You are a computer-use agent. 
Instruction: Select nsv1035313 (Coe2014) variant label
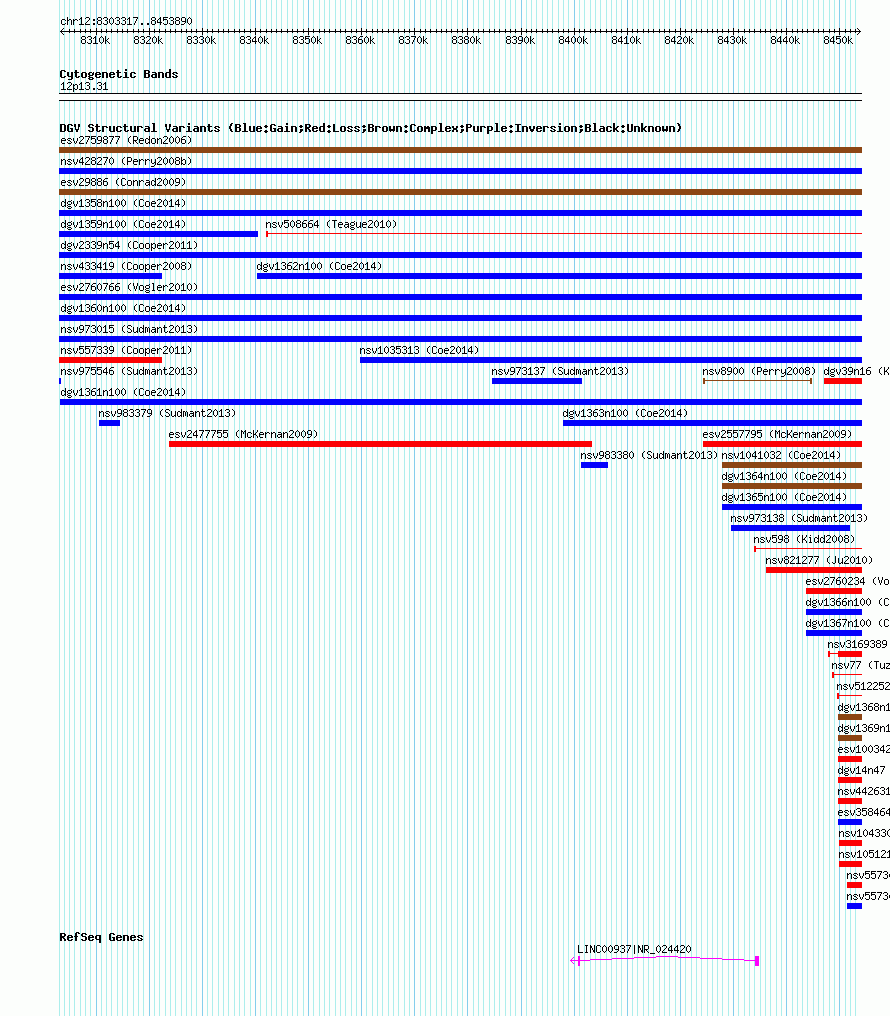coord(419,351)
